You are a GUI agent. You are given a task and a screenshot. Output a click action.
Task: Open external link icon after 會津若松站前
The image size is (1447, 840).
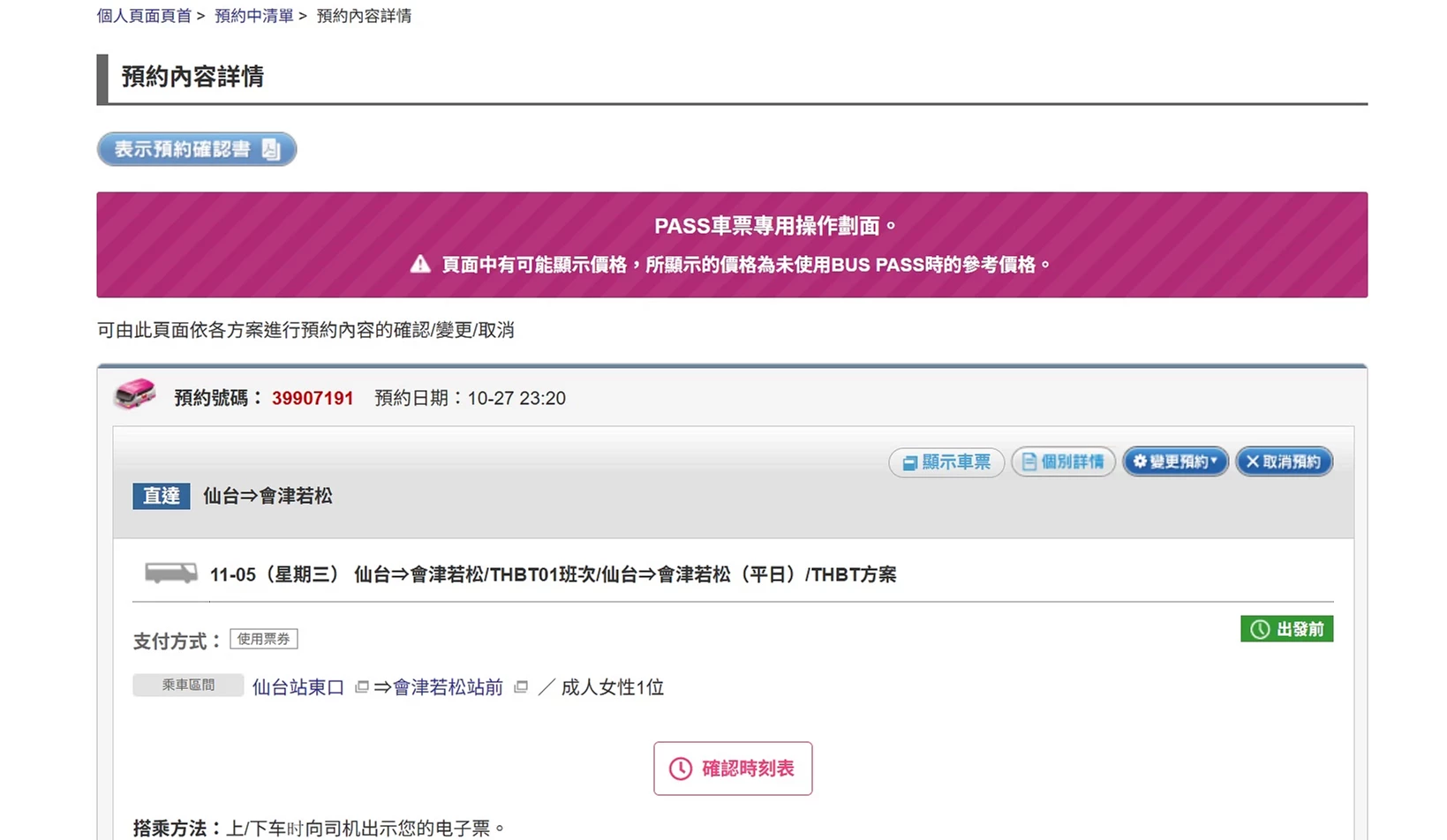521,686
